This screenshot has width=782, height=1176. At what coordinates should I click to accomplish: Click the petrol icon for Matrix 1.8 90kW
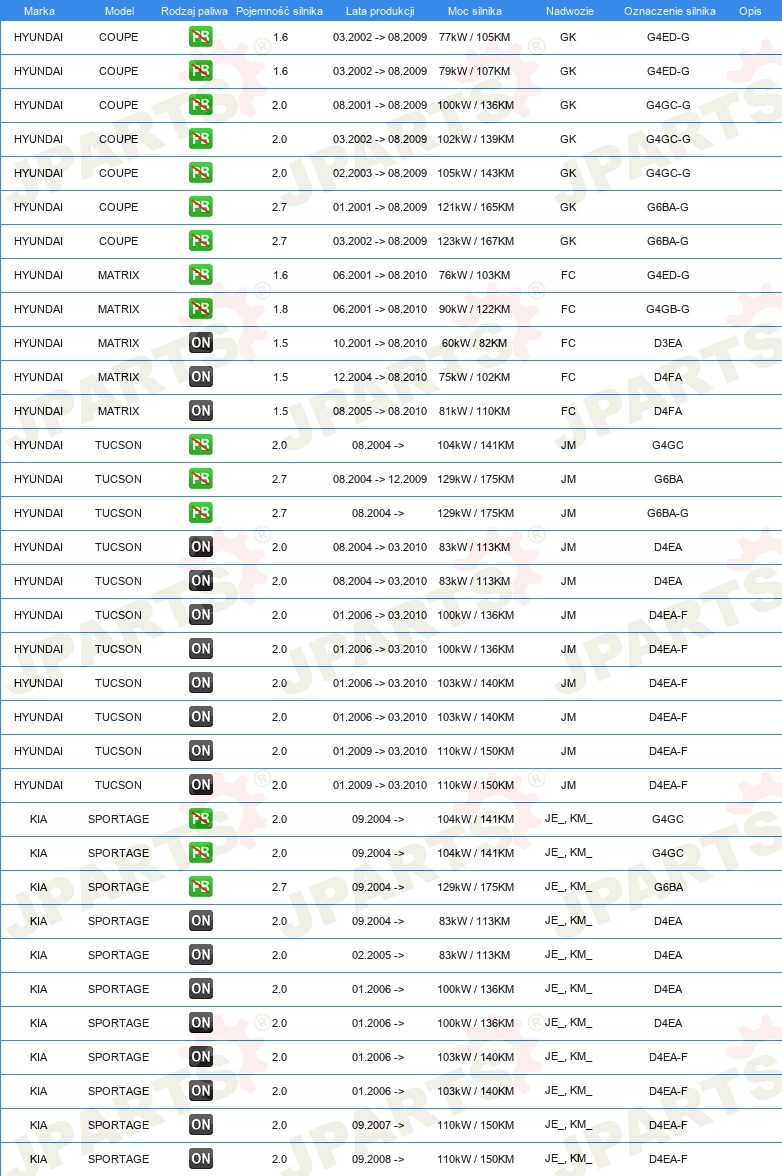pyautogui.click(x=200, y=308)
